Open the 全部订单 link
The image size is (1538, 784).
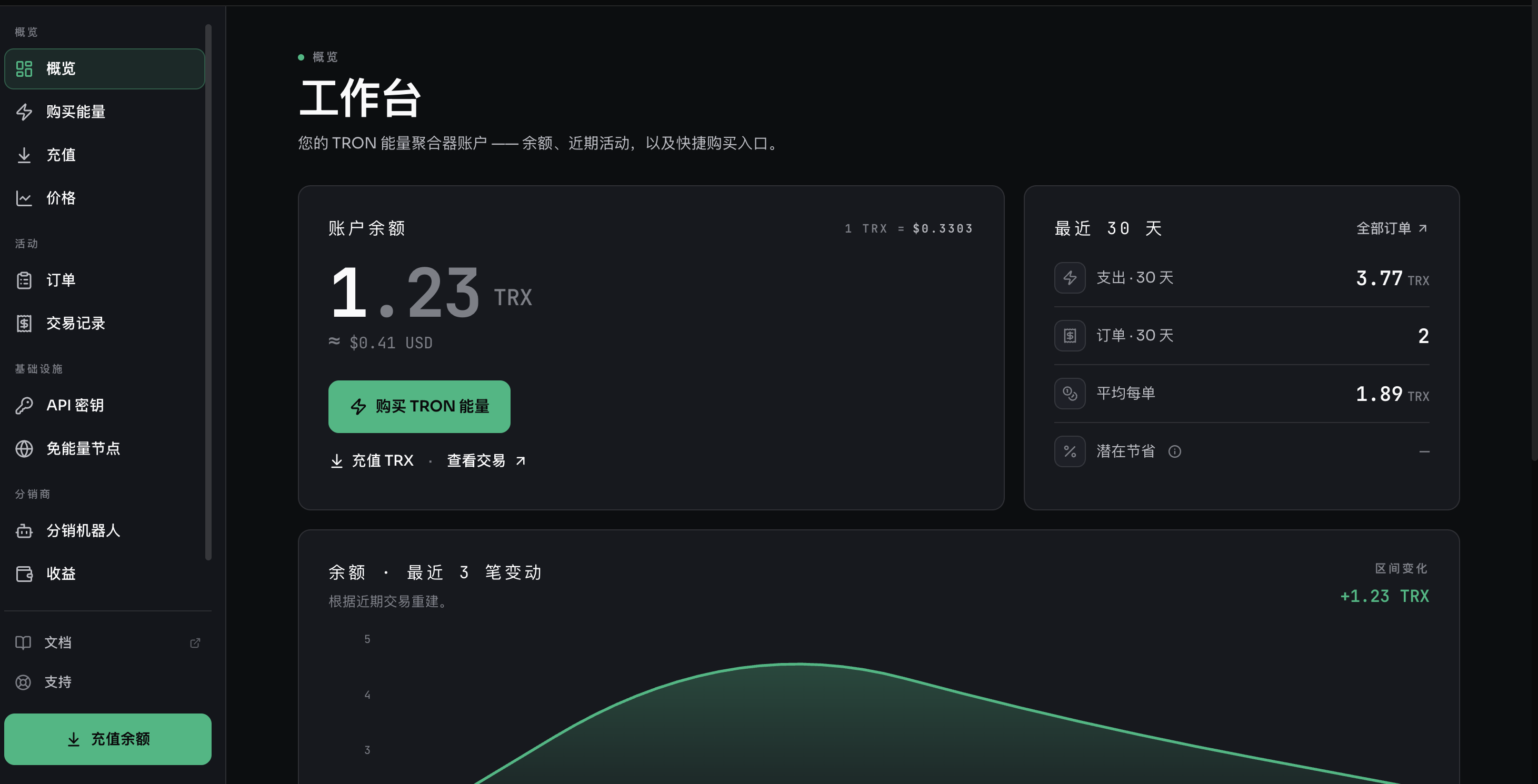[x=1392, y=228]
